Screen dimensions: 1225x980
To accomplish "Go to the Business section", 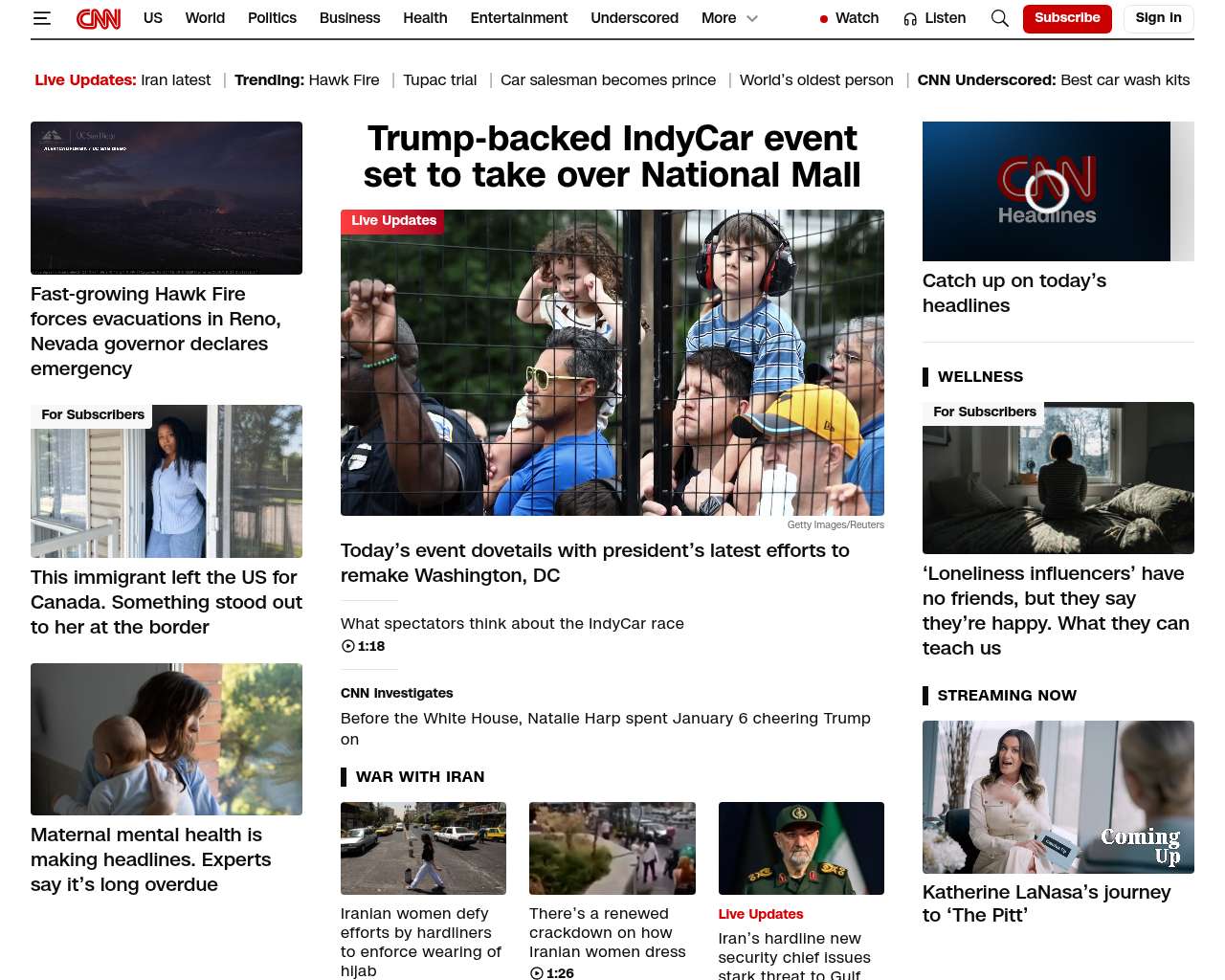I will (349, 18).
